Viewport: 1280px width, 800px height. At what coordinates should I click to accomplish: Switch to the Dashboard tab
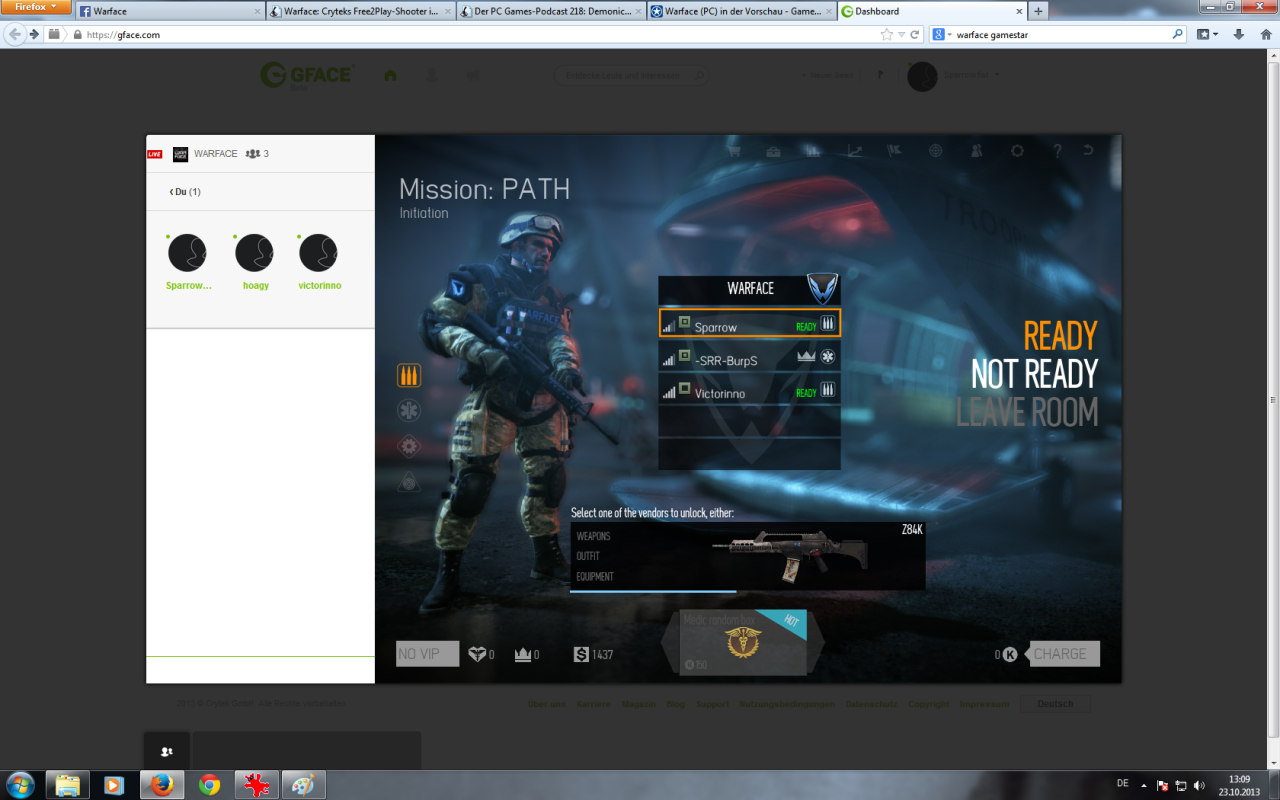pos(930,11)
